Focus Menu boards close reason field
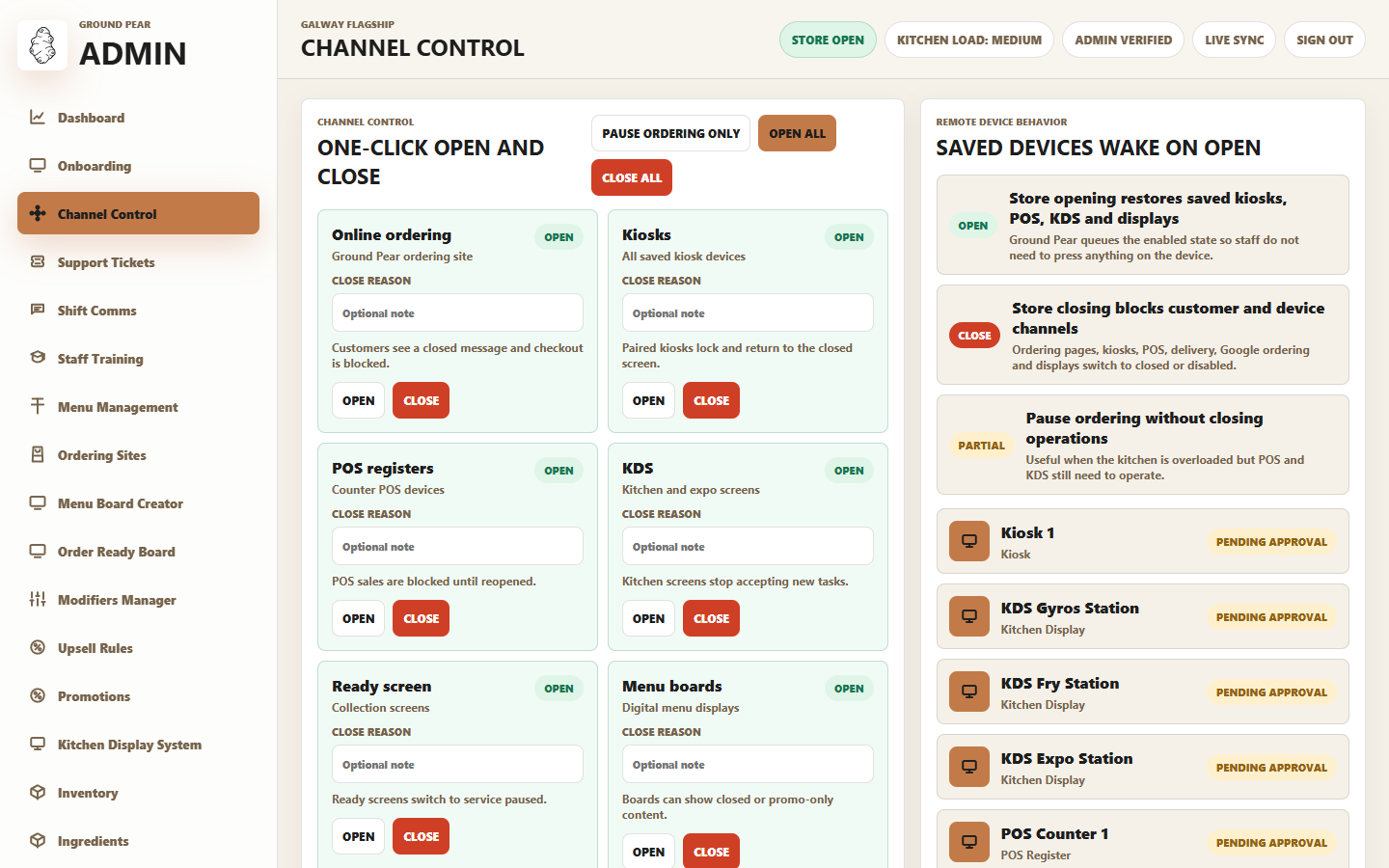This screenshot has width=1389, height=868. point(748,764)
